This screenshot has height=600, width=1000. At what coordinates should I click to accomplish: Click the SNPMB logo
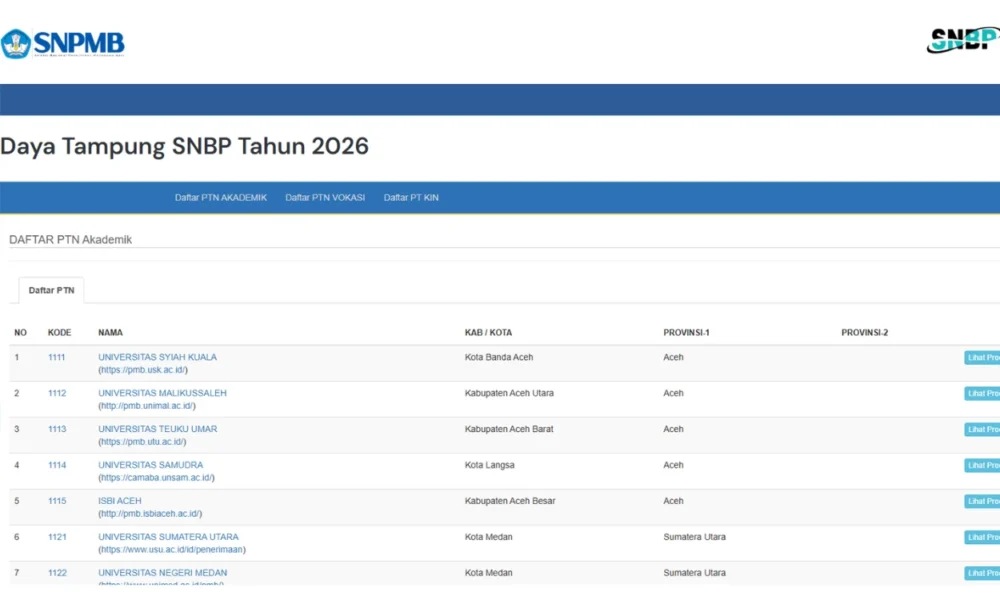[62, 43]
